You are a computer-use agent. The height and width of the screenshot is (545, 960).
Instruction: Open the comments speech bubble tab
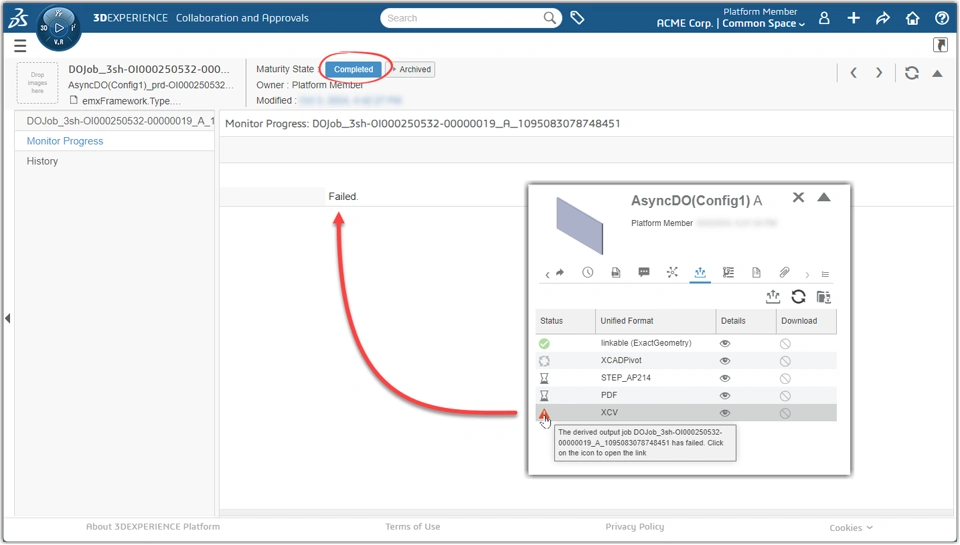pyautogui.click(x=643, y=272)
